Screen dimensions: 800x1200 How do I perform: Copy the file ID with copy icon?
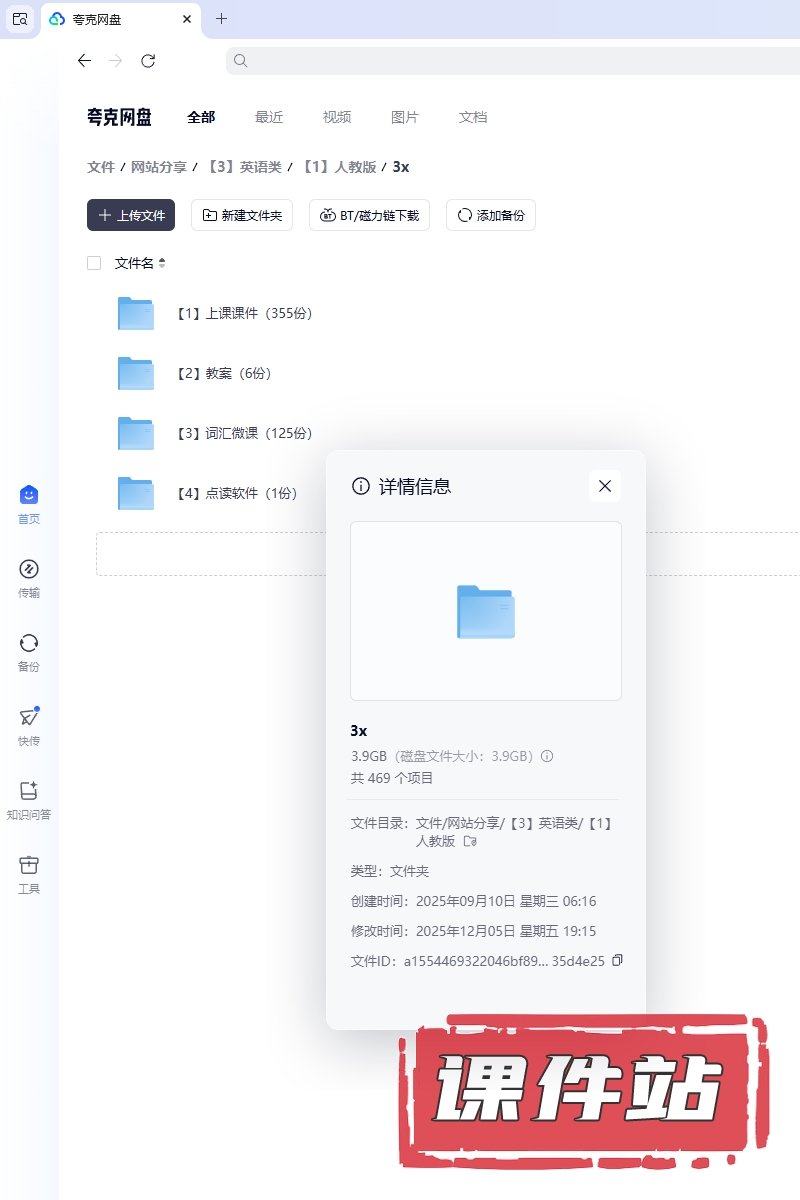(617, 960)
